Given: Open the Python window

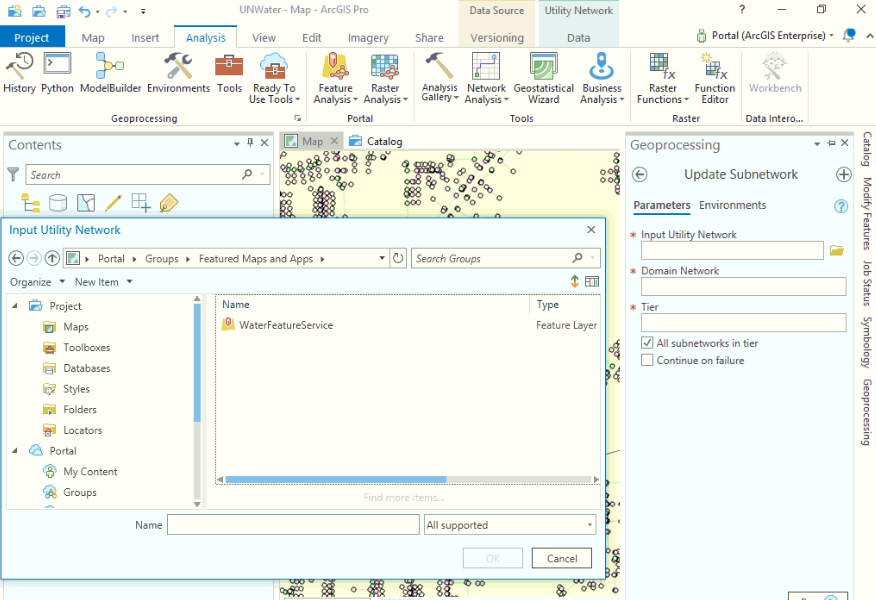Looking at the screenshot, I should coord(57,73).
